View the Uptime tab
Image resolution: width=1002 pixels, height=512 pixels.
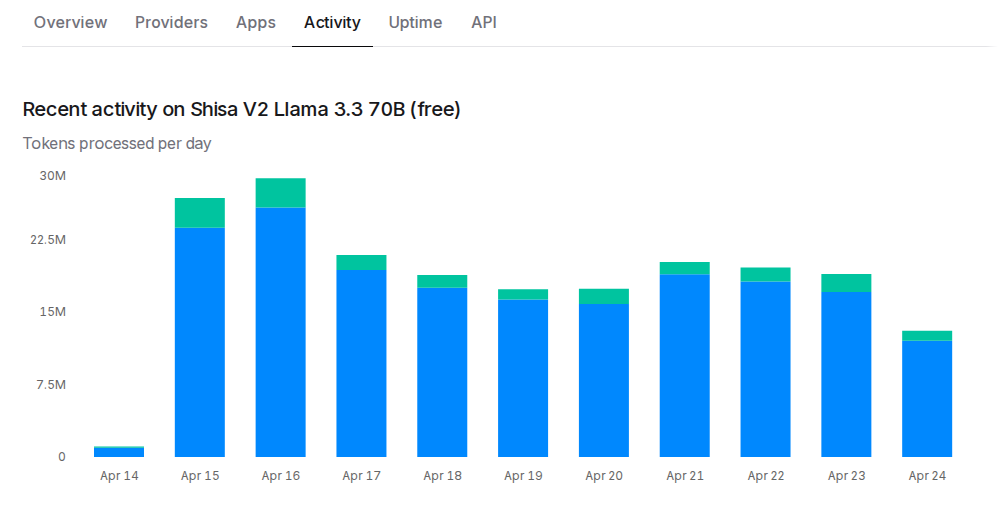coord(415,22)
